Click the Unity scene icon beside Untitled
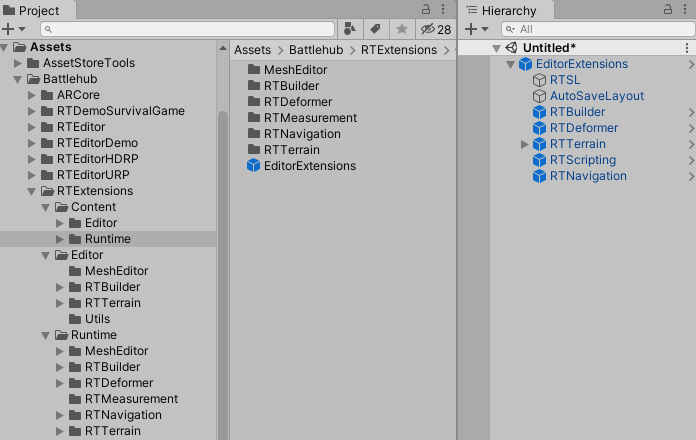This screenshot has height=440, width=696. (x=511, y=48)
